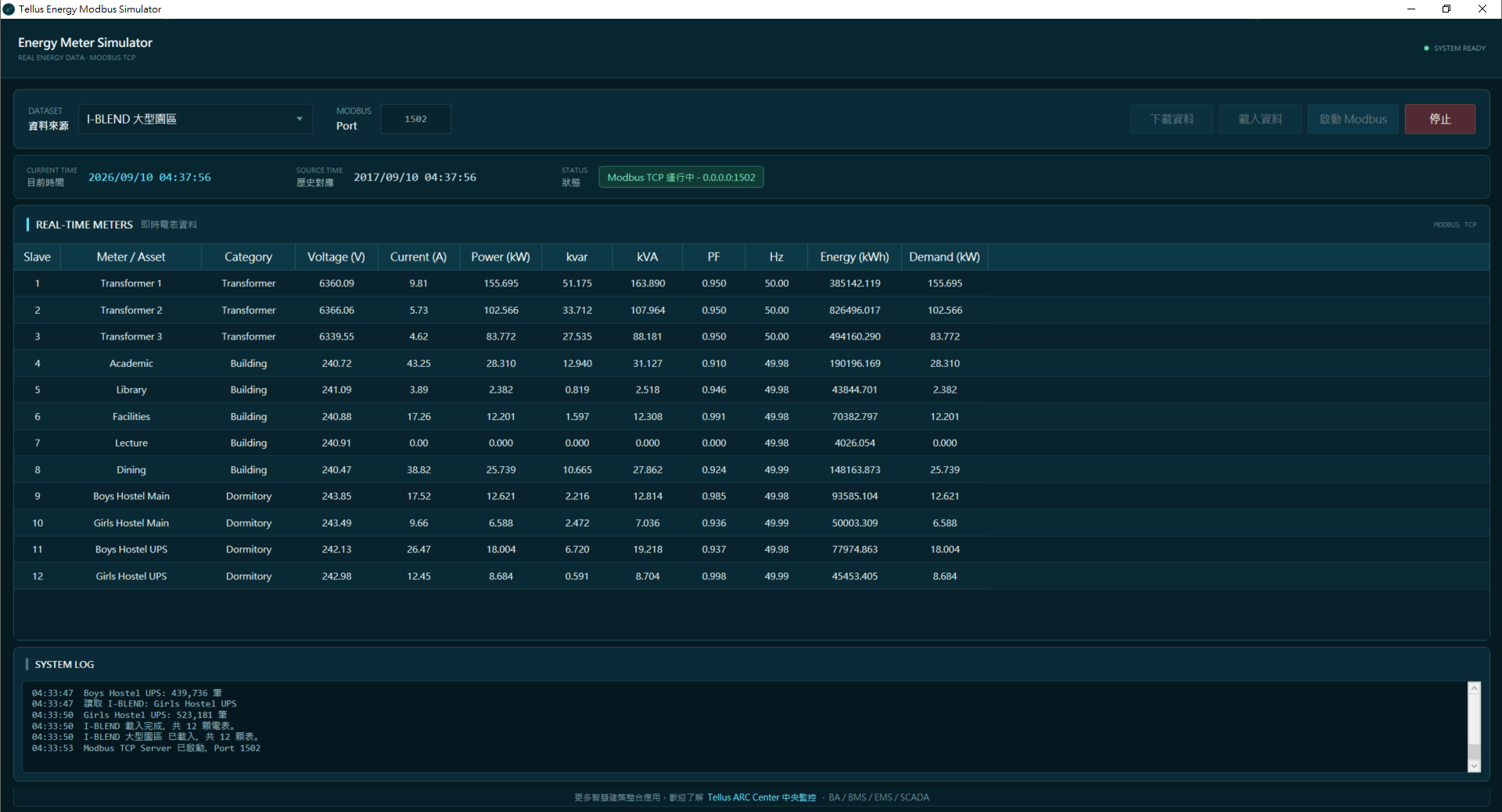Image resolution: width=1502 pixels, height=812 pixels.
Task: Select the Transformer 1 meter name
Action: tap(131, 283)
